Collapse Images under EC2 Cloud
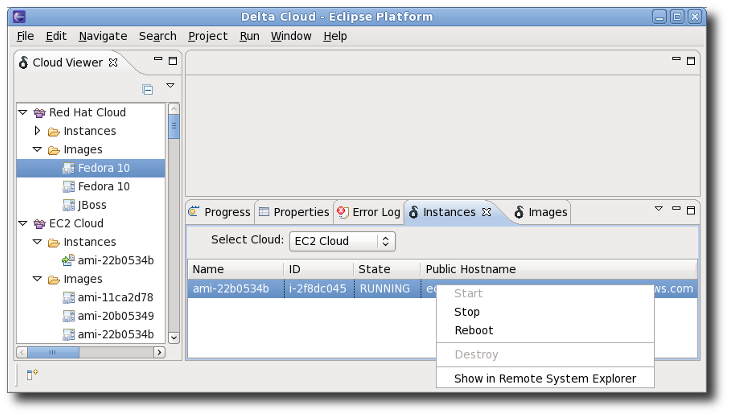The width and height of the screenshot is (730, 416). pos(38,278)
